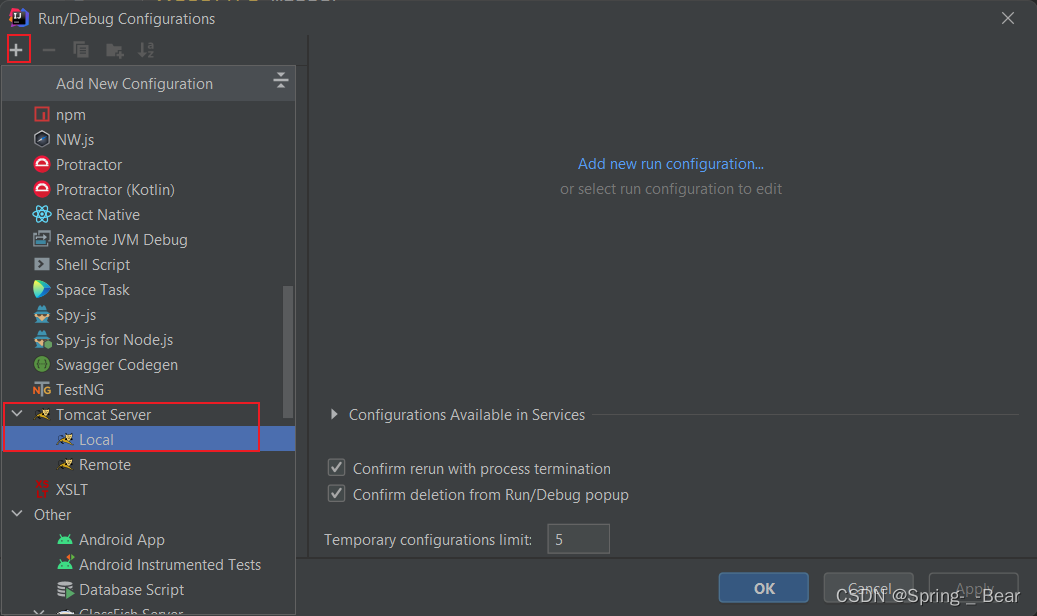Click the Tomcat Server cat icon
This screenshot has width=1037, height=616.
point(42,414)
